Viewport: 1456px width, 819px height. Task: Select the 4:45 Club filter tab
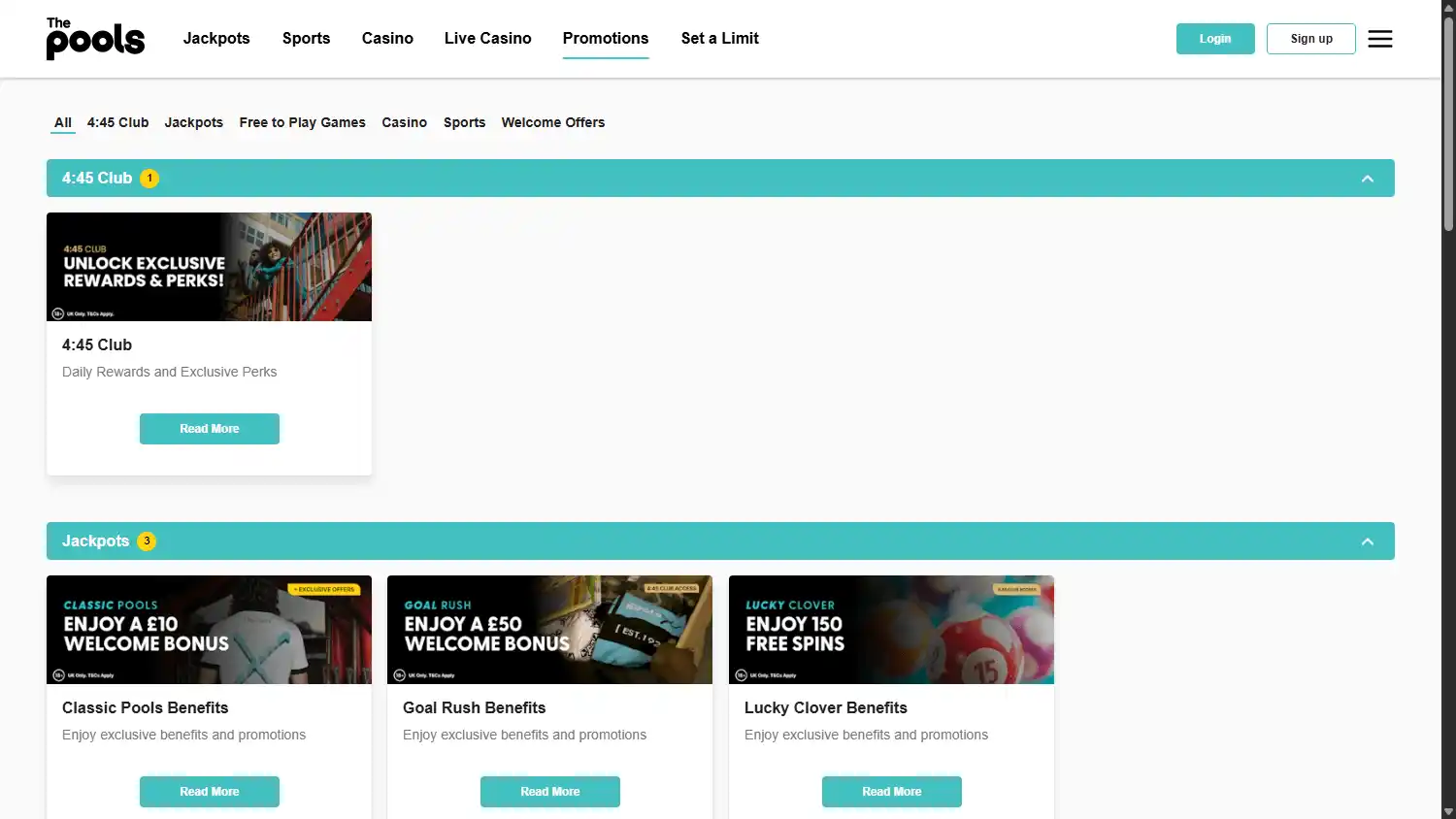pyautogui.click(x=118, y=122)
